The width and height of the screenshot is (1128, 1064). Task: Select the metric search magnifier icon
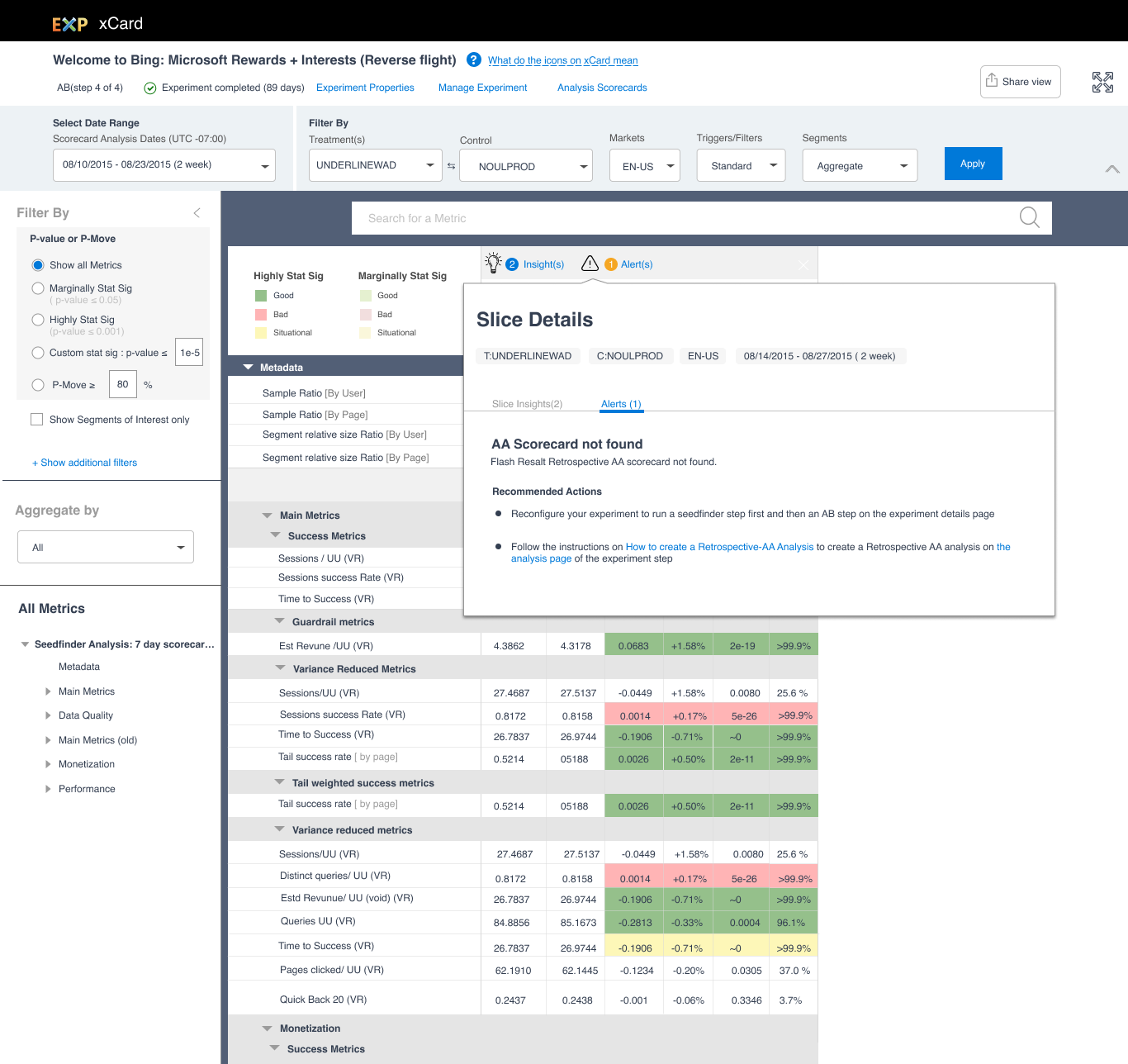tap(1029, 217)
